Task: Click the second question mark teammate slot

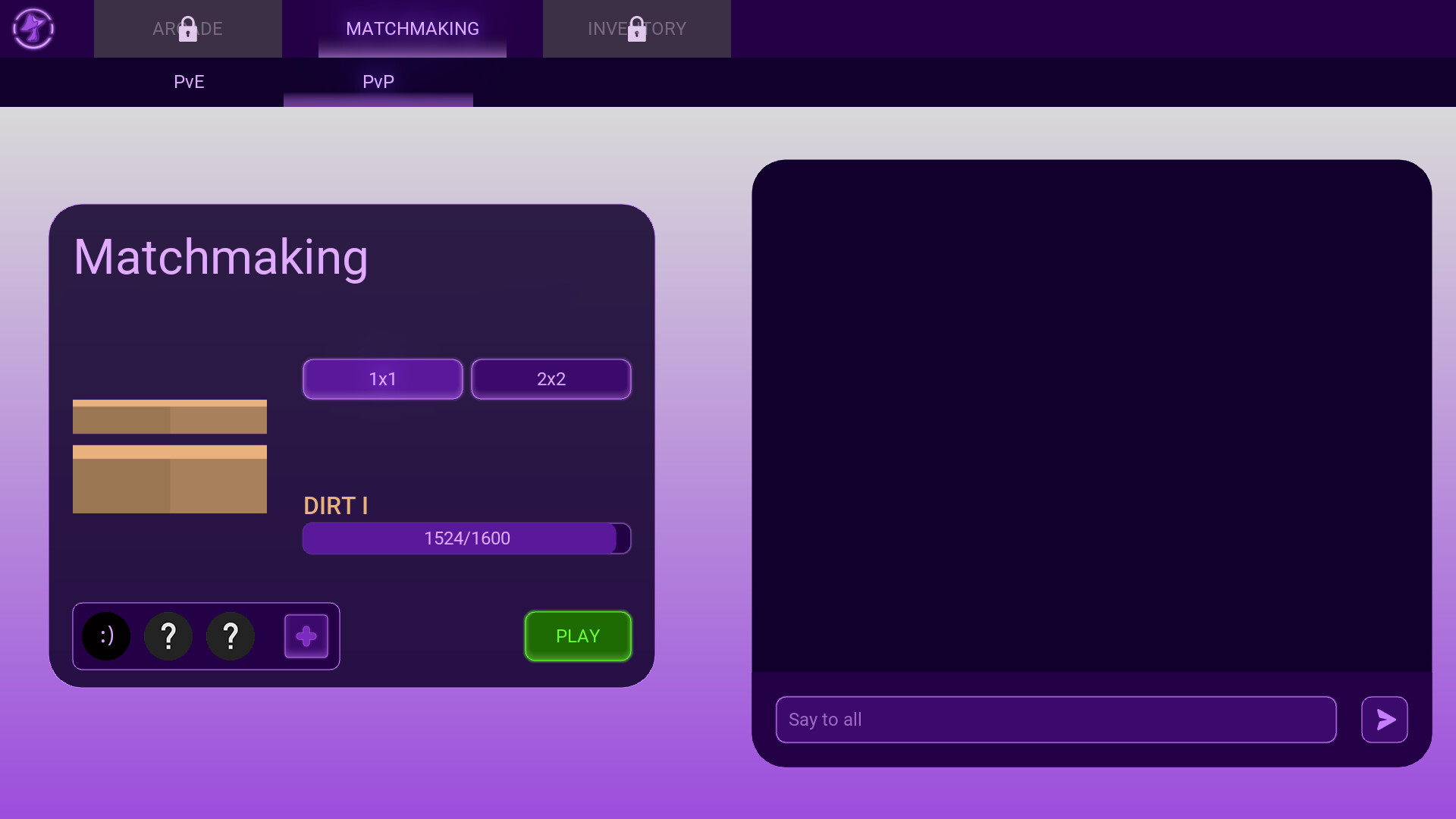Action: point(230,636)
